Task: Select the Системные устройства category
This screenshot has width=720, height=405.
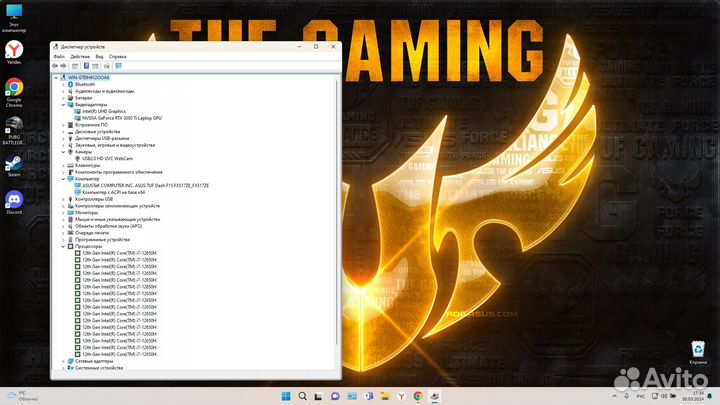Action: (x=99, y=368)
